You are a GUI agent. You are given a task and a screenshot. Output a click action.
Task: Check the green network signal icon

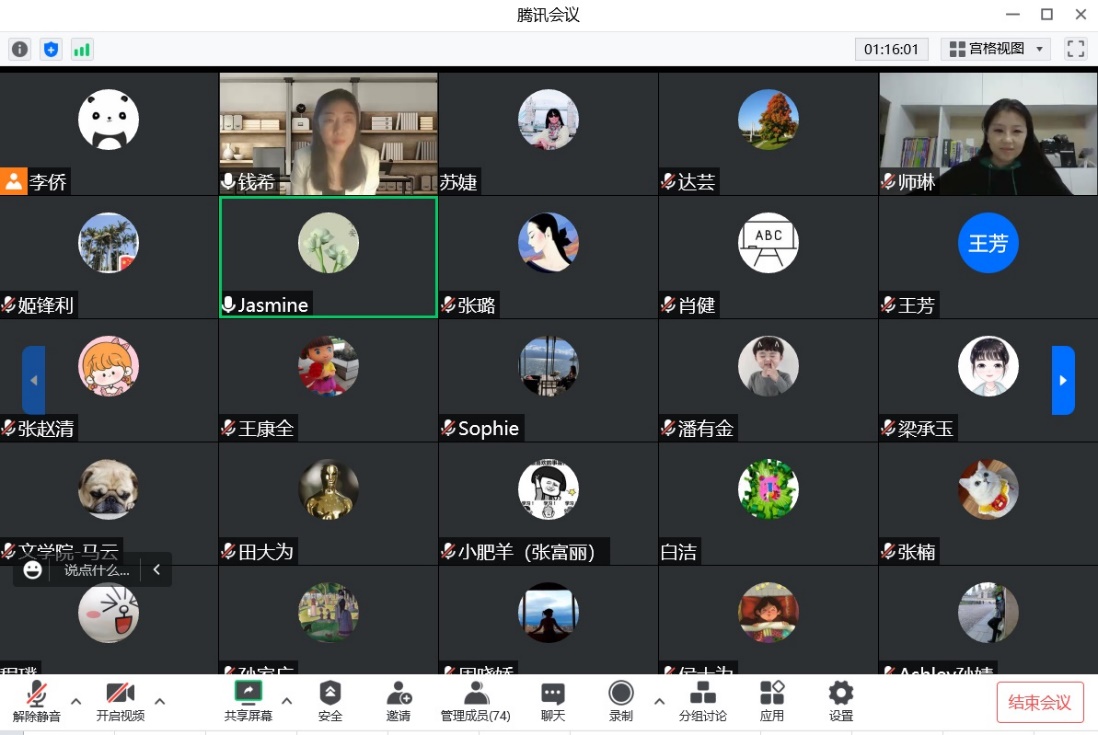pyautogui.click(x=82, y=49)
